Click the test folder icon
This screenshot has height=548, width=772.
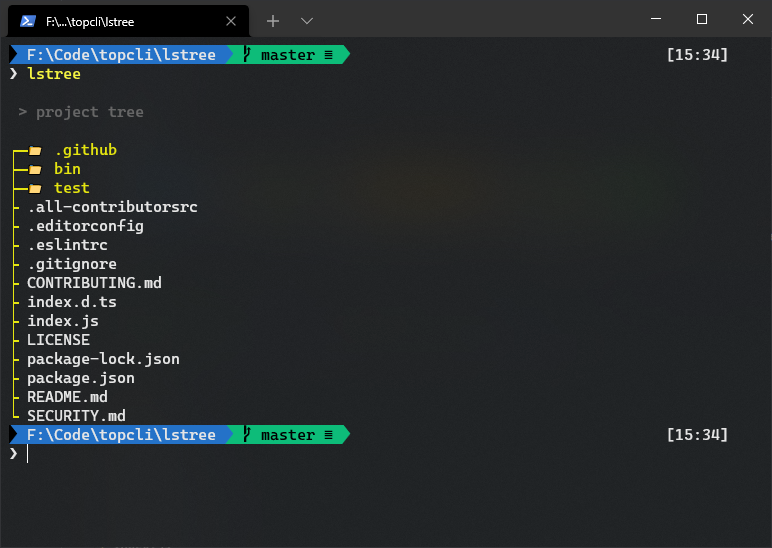point(35,189)
